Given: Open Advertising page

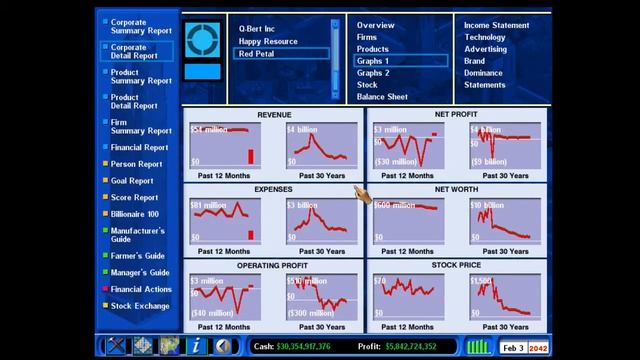Looking at the screenshot, I should tap(485, 49).
